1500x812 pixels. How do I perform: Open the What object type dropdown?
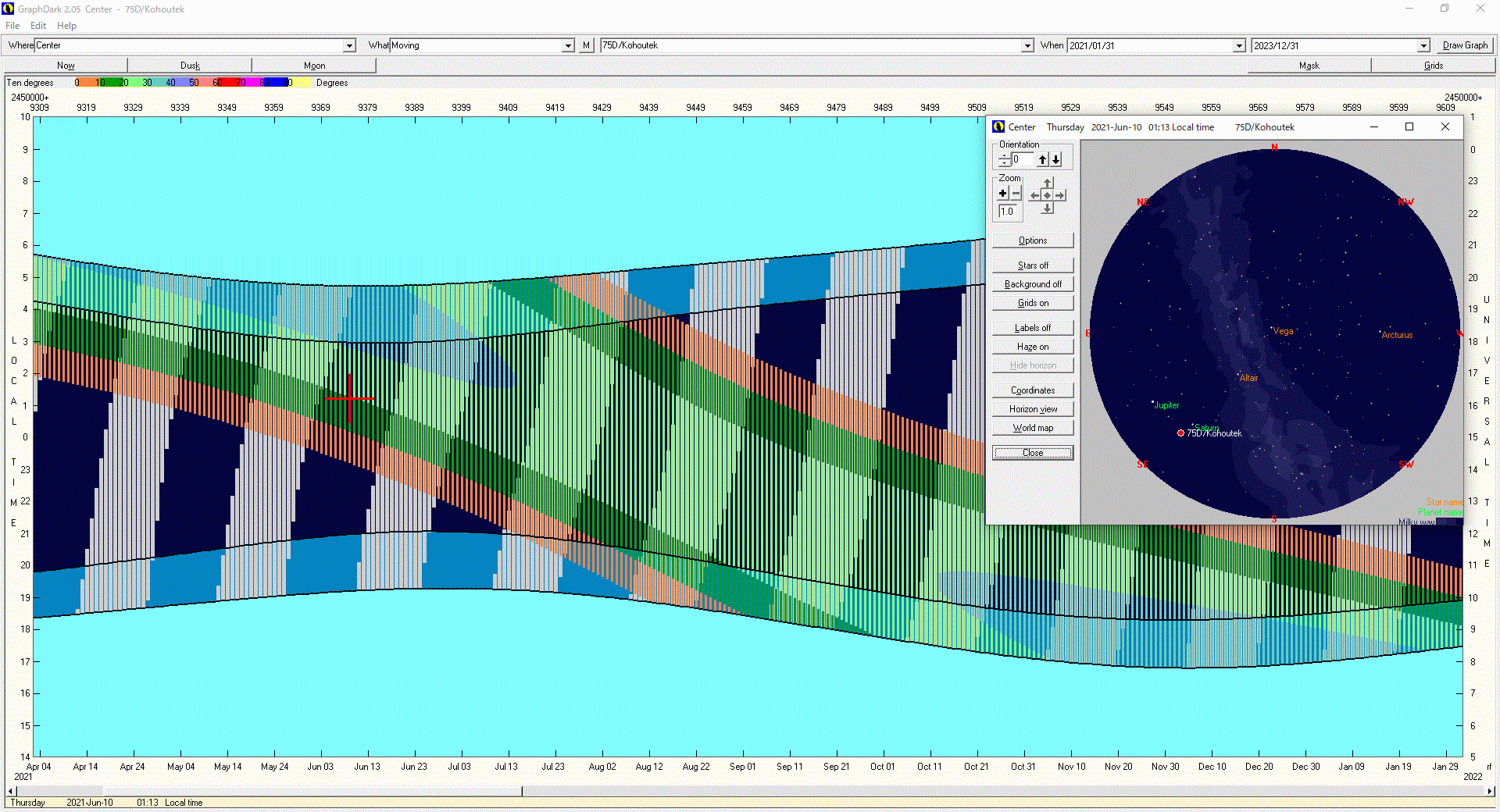[568, 46]
